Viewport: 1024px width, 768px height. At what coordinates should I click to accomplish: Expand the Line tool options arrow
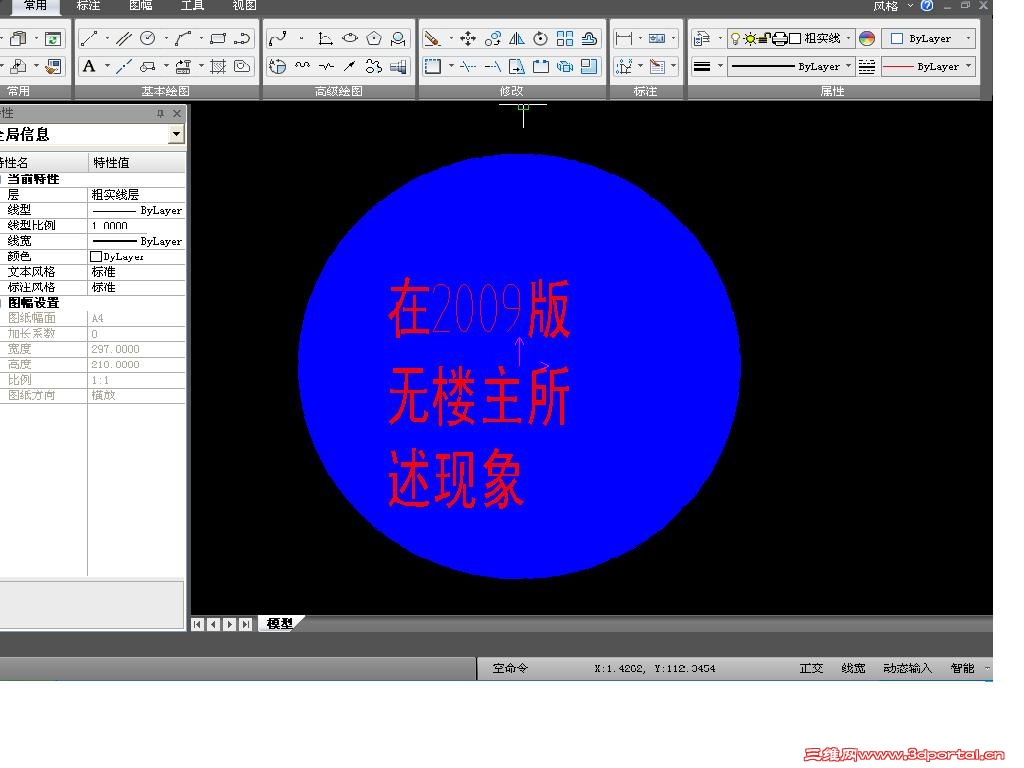[x=106, y=39]
